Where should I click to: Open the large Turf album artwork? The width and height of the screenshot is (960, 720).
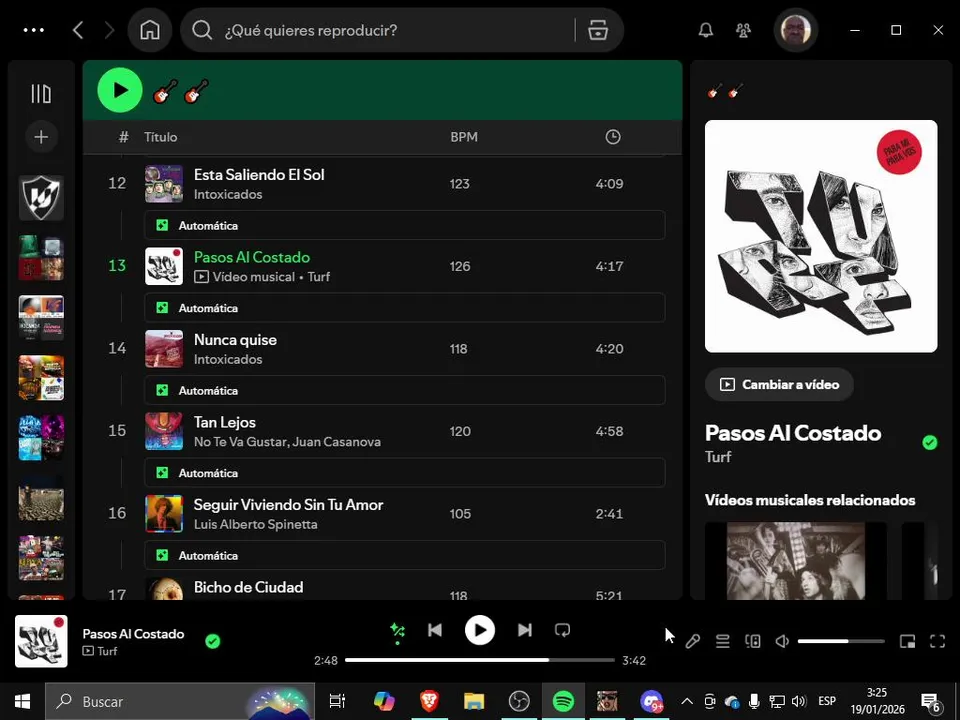click(821, 236)
